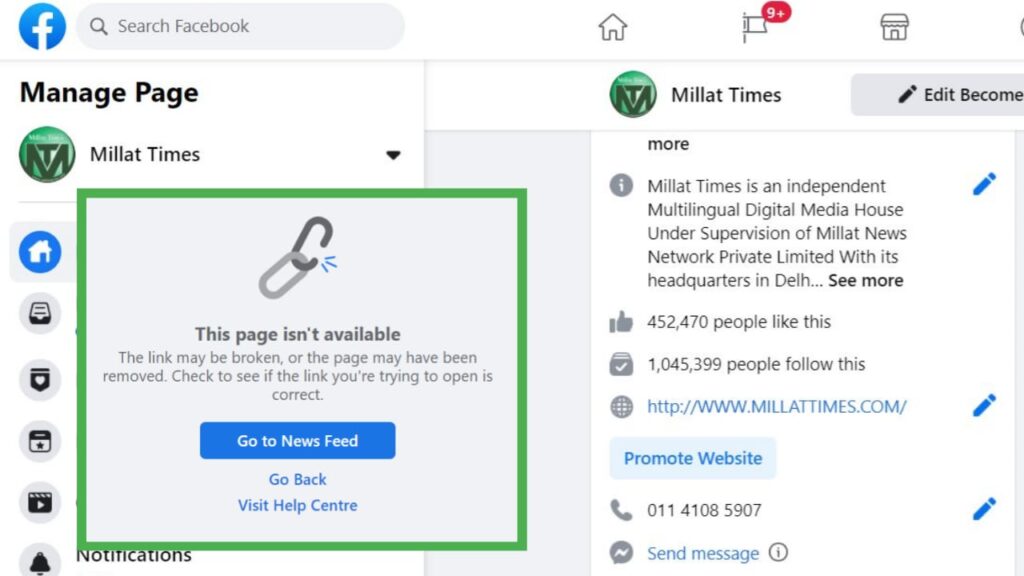Open the video play icon in sidebar
This screenshot has height=576, width=1024.
40,502
